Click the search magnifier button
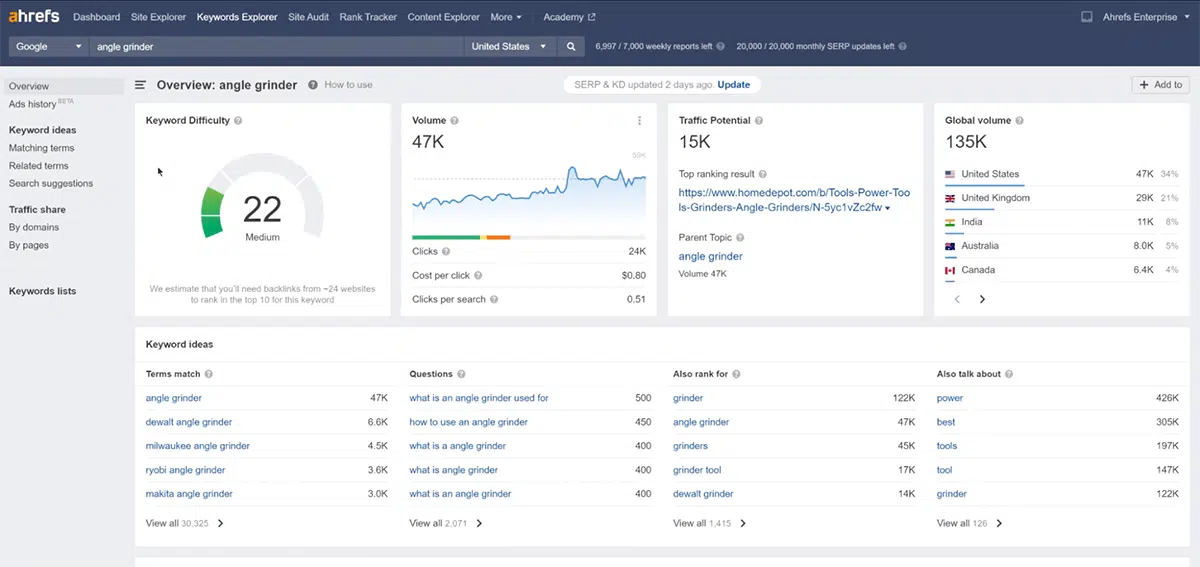Screen dimensions: 1200x567 coord(571,46)
